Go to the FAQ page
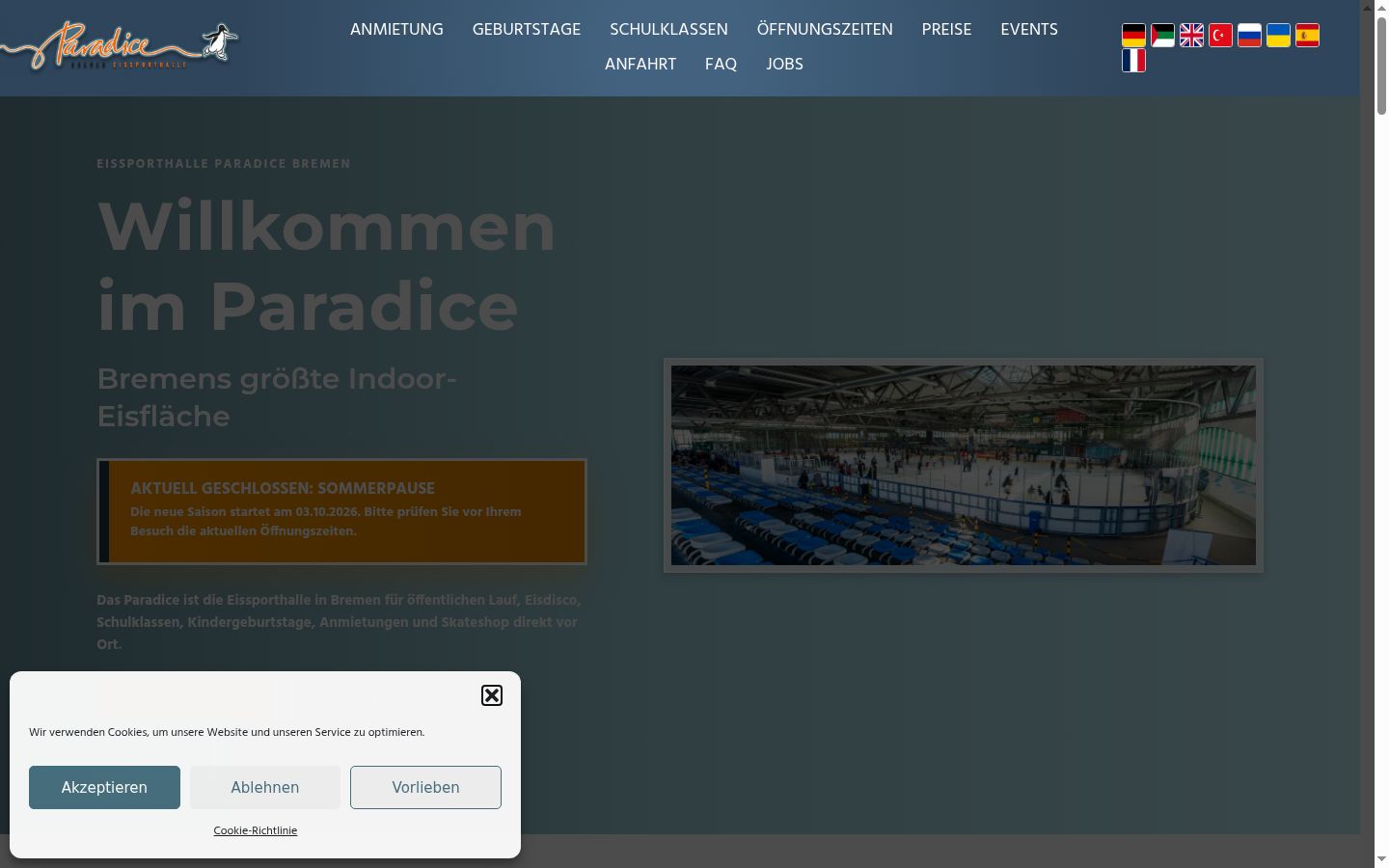 (x=721, y=65)
